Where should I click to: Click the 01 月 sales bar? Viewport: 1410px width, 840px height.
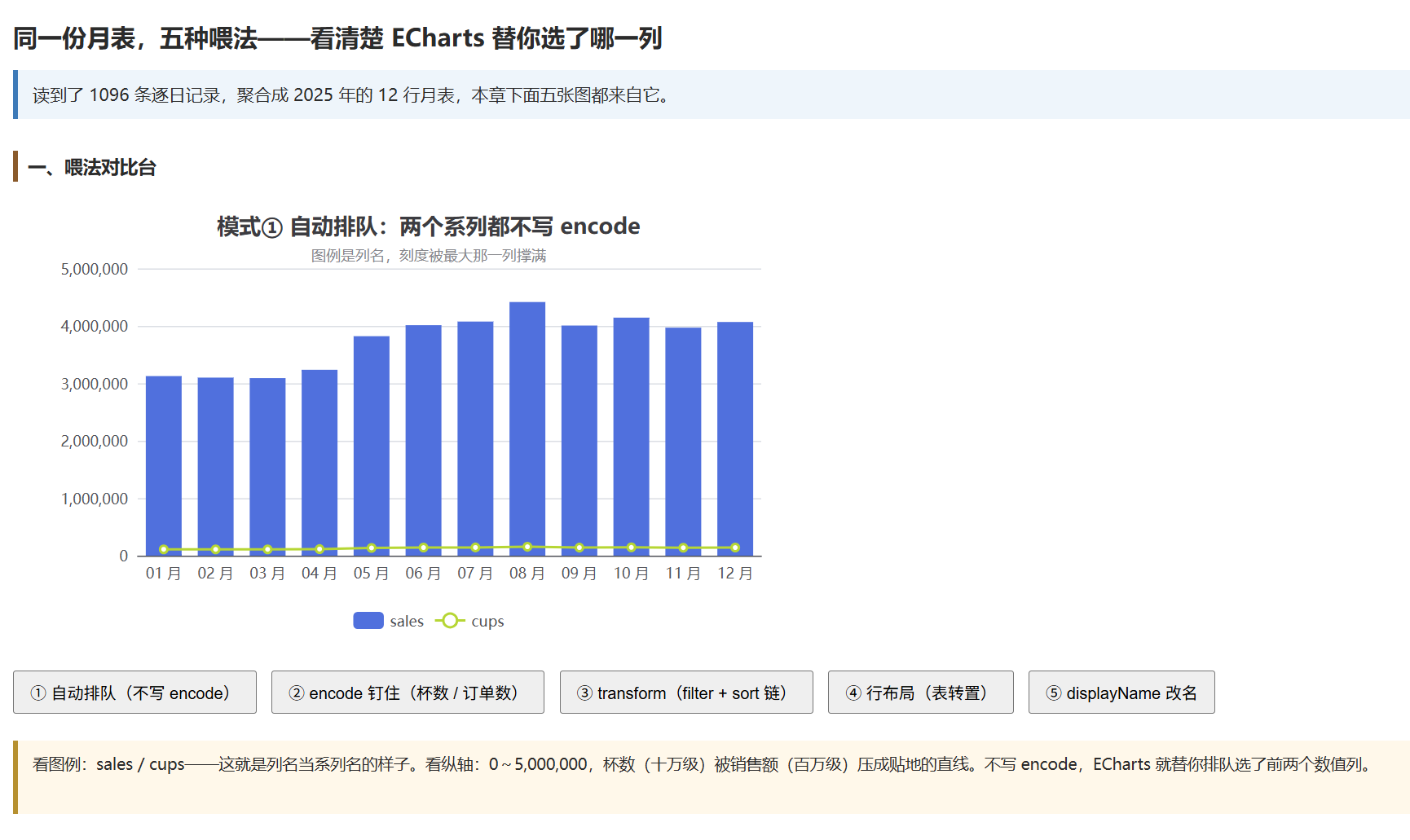[x=164, y=466]
